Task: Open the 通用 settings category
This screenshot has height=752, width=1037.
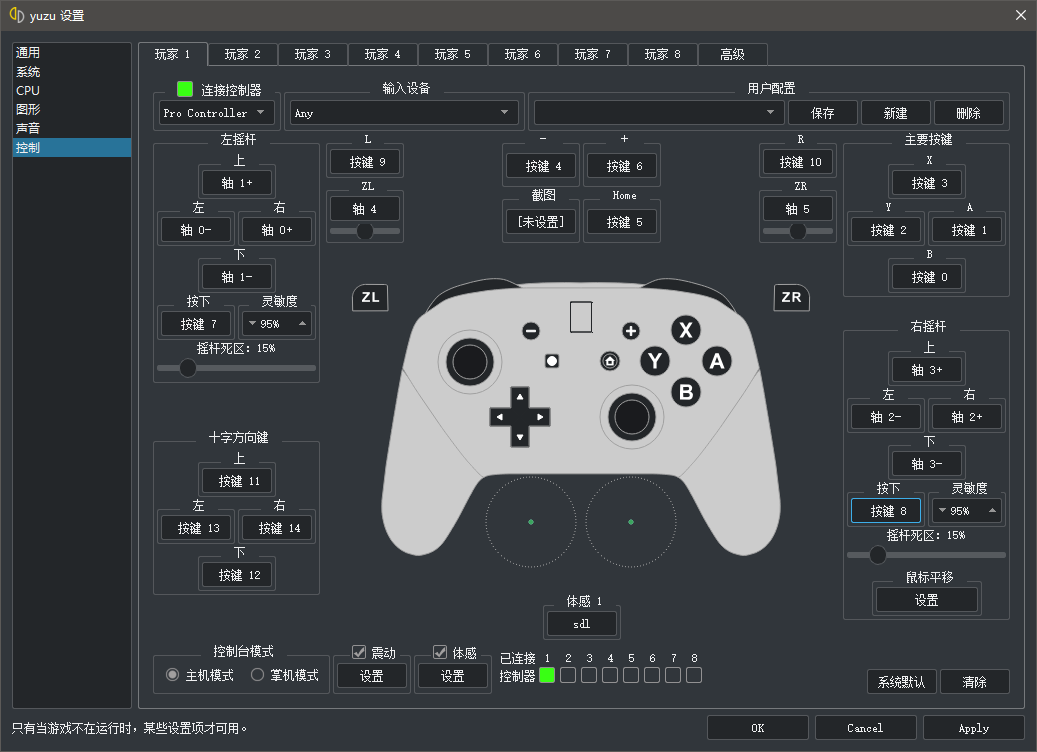Action: click(x=71, y=52)
